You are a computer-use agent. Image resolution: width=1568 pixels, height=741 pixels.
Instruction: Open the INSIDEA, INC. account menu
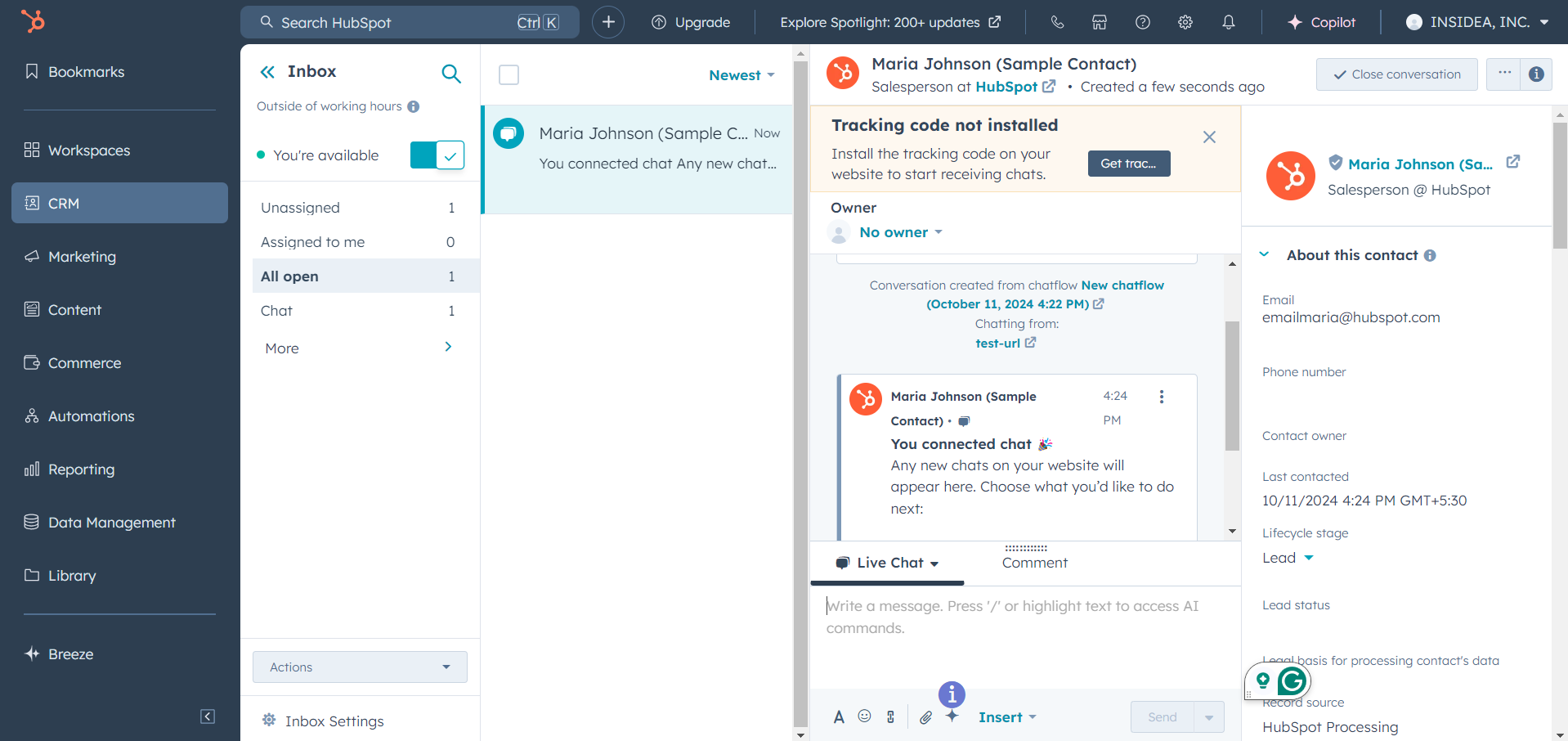click(x=1477, y=22)
